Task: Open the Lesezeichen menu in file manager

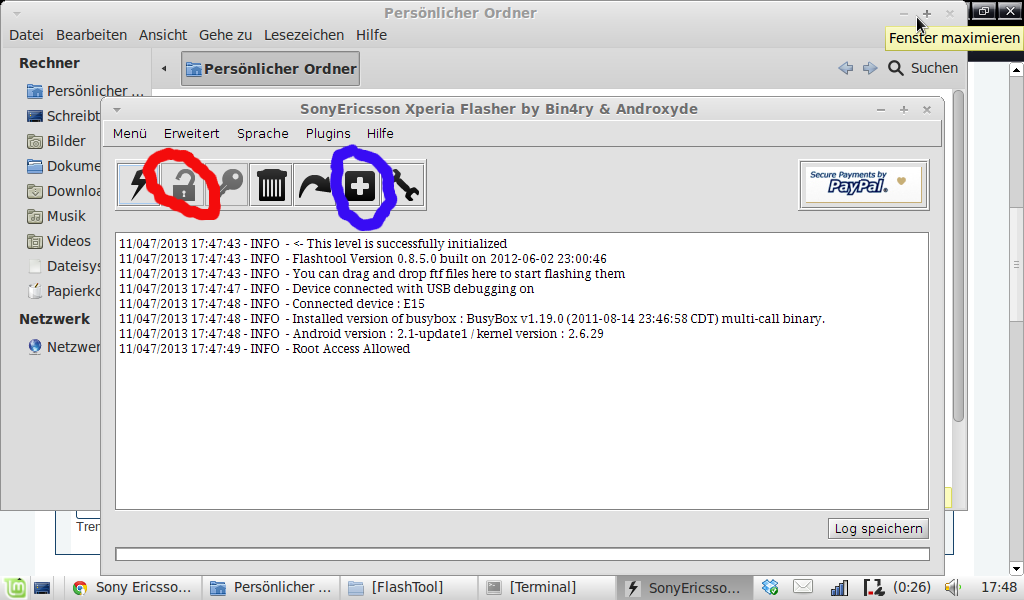Action: [x=303, y=35]
